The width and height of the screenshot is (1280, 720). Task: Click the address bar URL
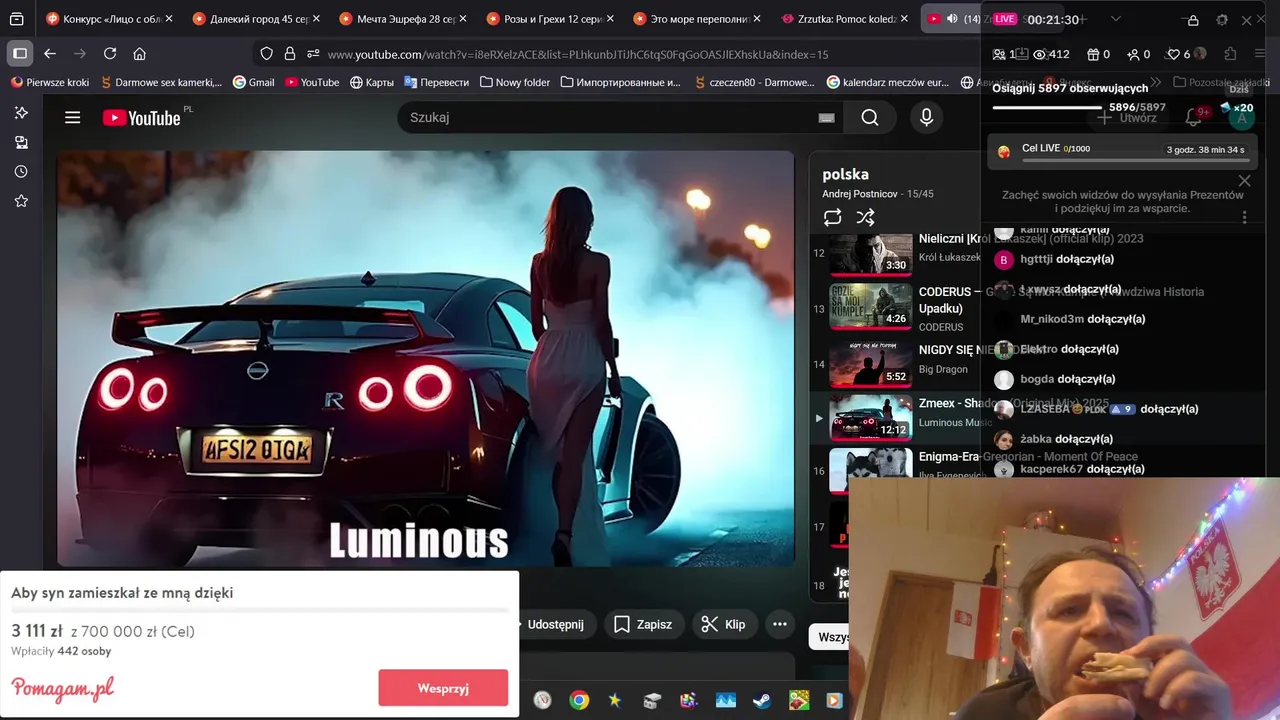(578, 54)
